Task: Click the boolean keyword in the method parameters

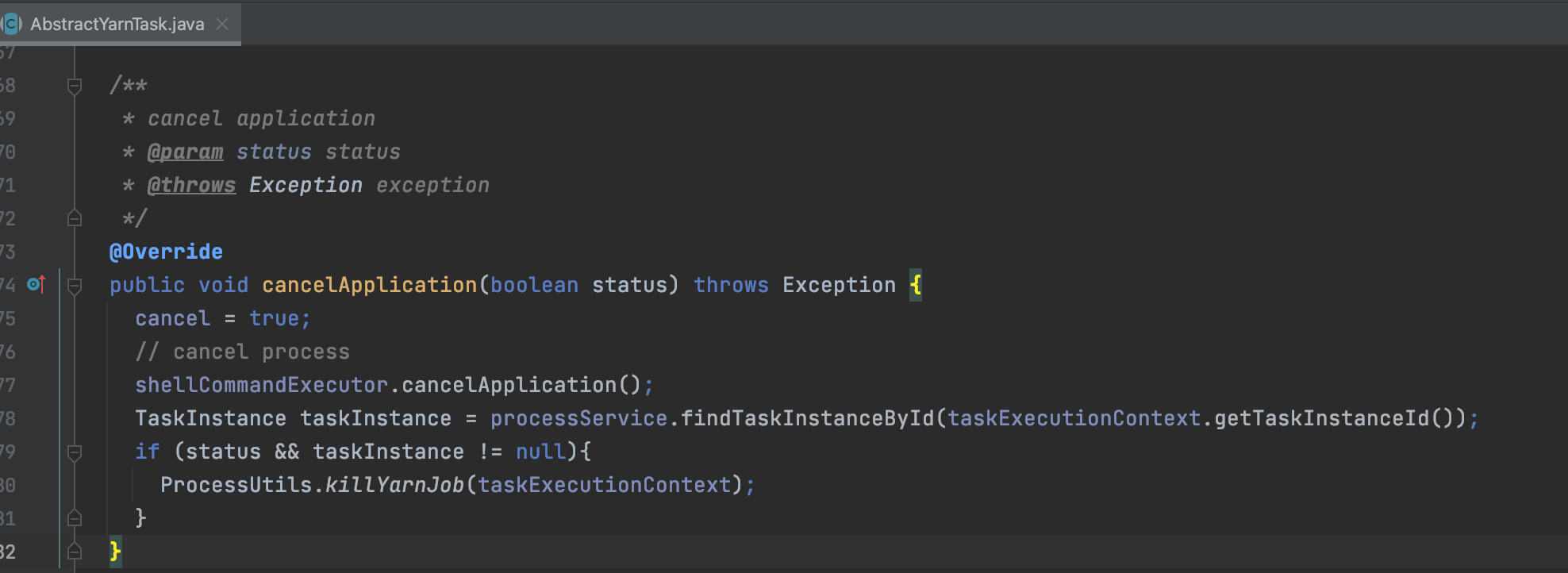Action: click(534, 285)
